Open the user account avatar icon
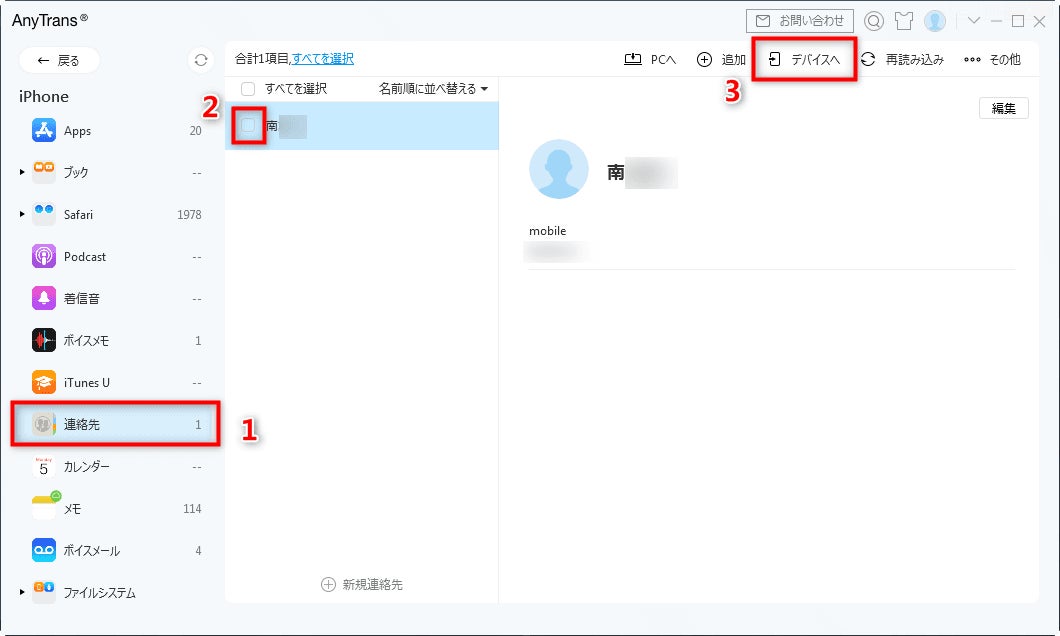The height and width of the screenshot is (636, 1060). pos(935,21)
